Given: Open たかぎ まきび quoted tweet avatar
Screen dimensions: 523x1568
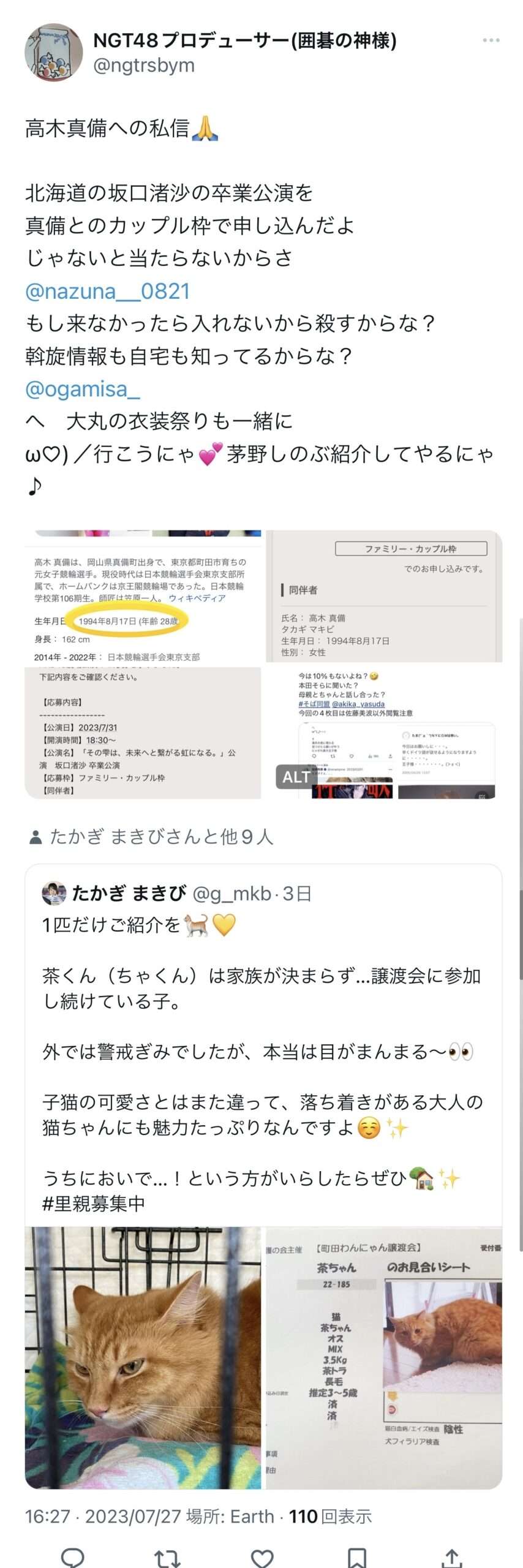Looking at the screenshot, I should point(54,893).
